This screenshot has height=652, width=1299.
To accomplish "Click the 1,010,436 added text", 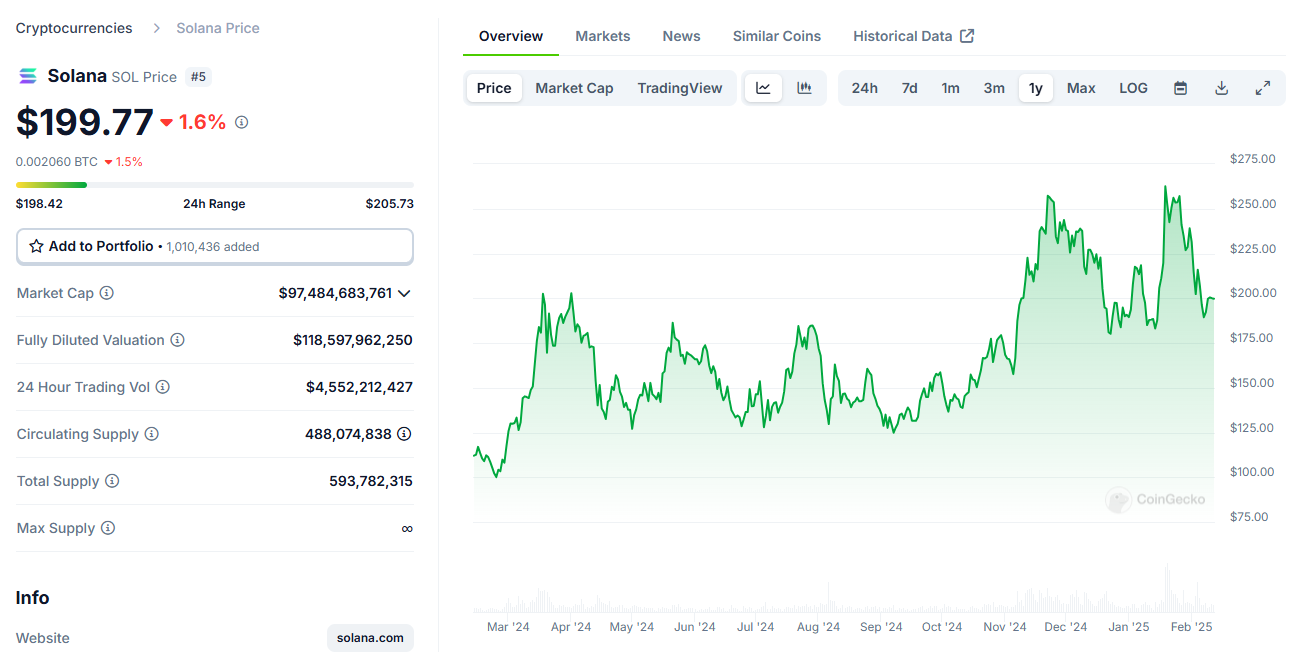I will point(212,247).
